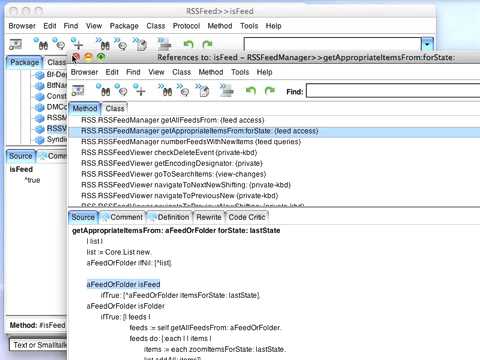Click the 'list := Core.List new.' code line
Viewport: 480px width, 360px height.
pyautogui.click(x=119, y=252)
